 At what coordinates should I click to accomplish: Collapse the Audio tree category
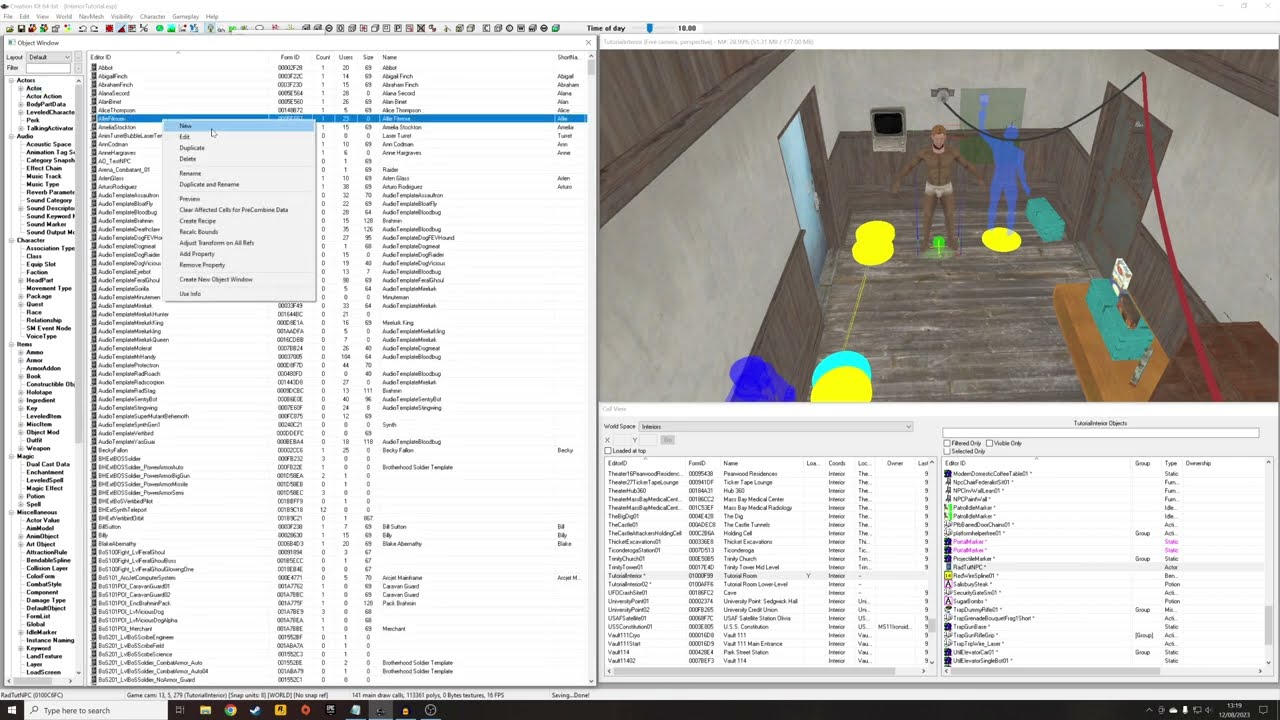pyautogui.click(x=12, y=136)
